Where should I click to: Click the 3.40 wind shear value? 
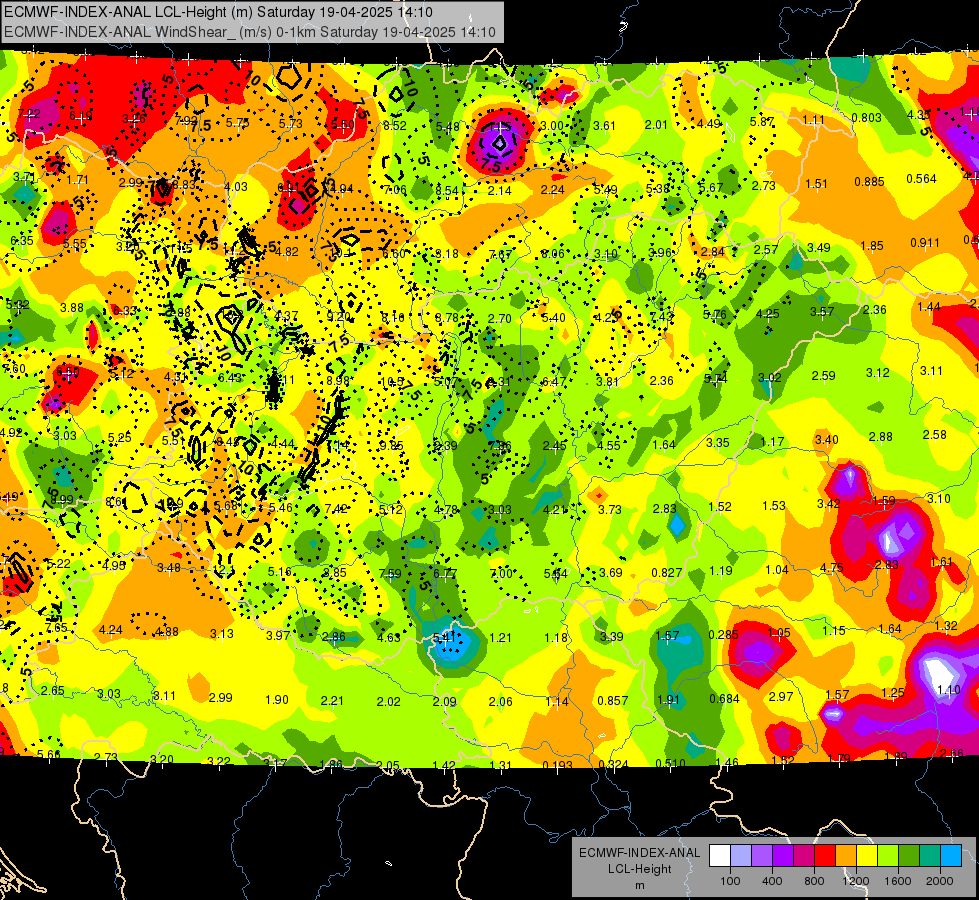[x=827, y=439]
